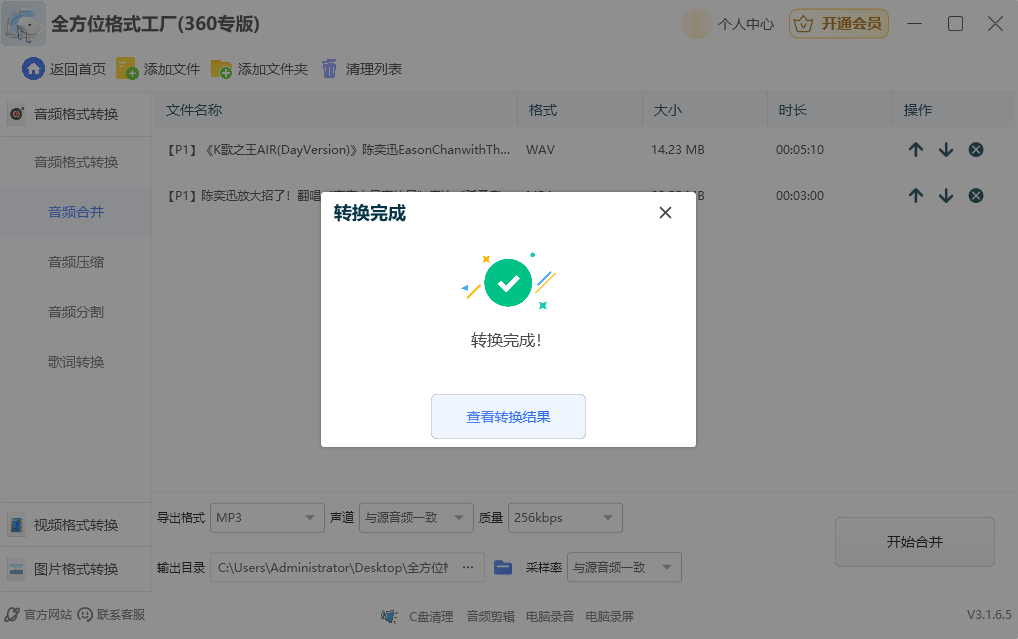The height and width of the screenshot is (639, 1018).
Task: Click the 返回首页 home icon
Action: [34, 69]
